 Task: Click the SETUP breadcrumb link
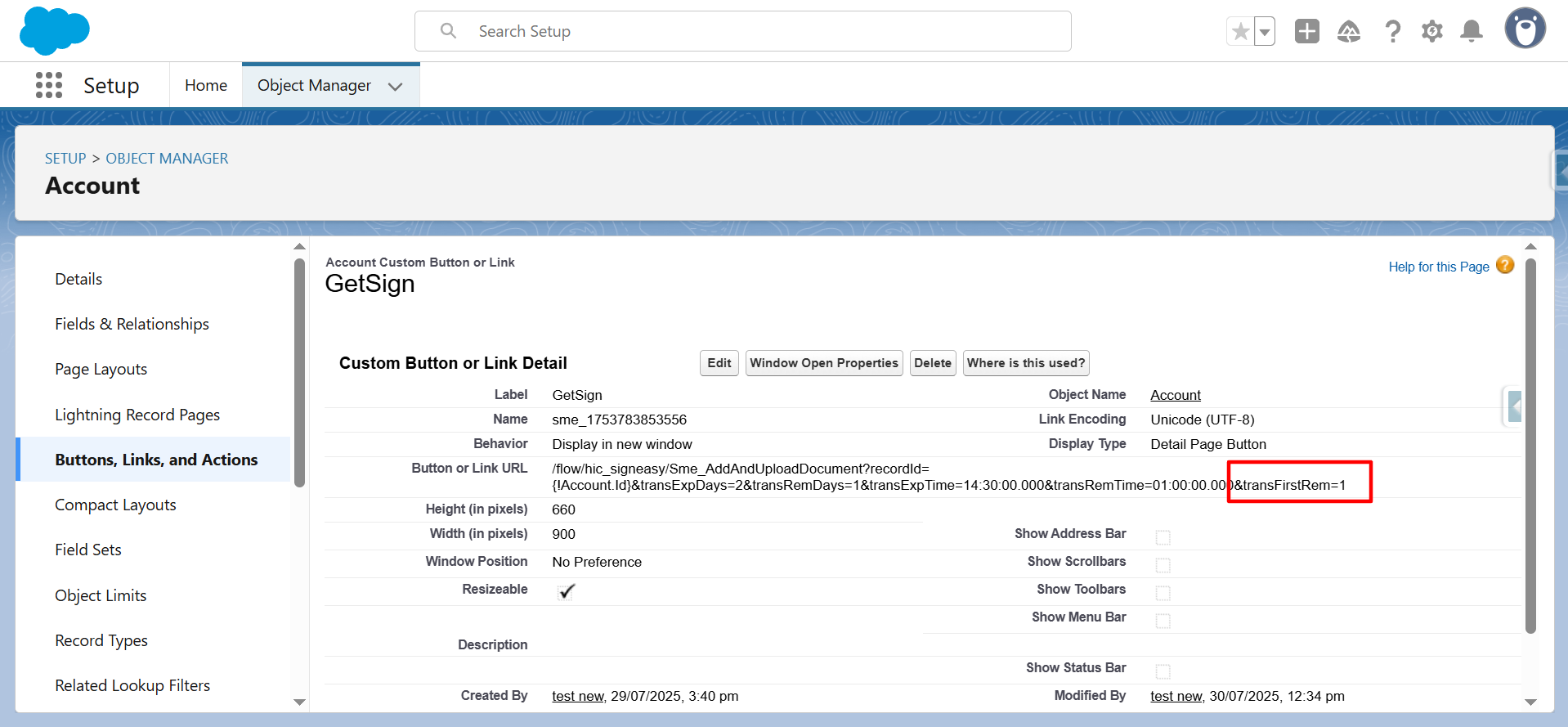tap(65, 159)
